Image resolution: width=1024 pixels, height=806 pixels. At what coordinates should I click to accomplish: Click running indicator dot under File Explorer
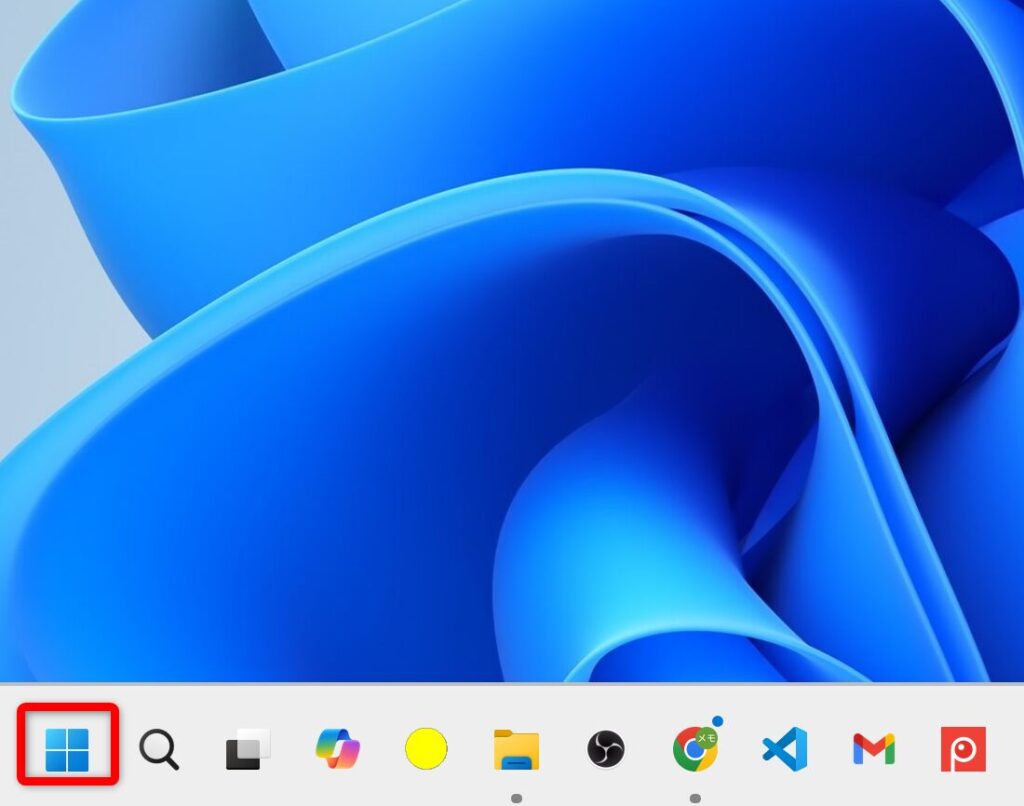click(516, 798)
